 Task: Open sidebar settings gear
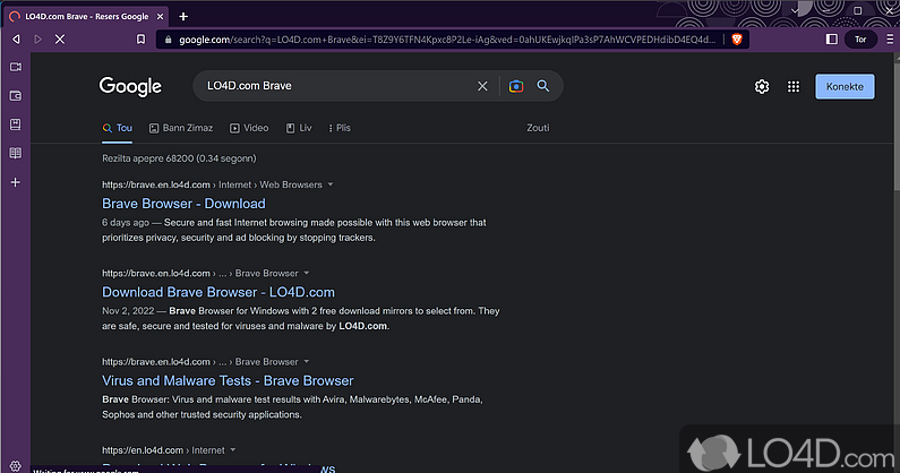[15, 466]
